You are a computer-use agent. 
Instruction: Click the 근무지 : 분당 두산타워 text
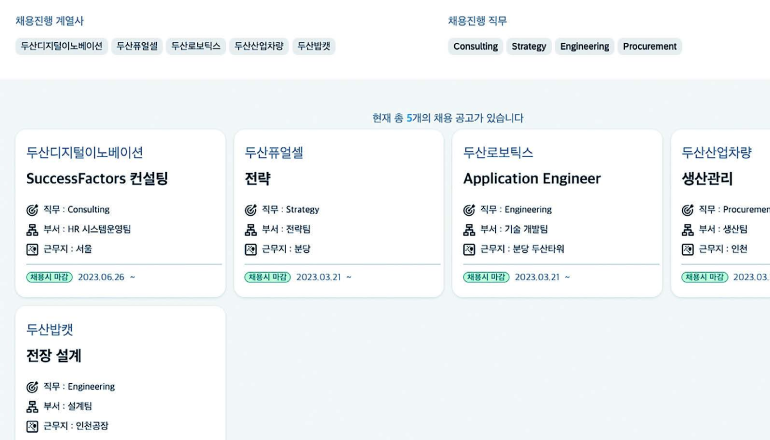tap(522, 249)
